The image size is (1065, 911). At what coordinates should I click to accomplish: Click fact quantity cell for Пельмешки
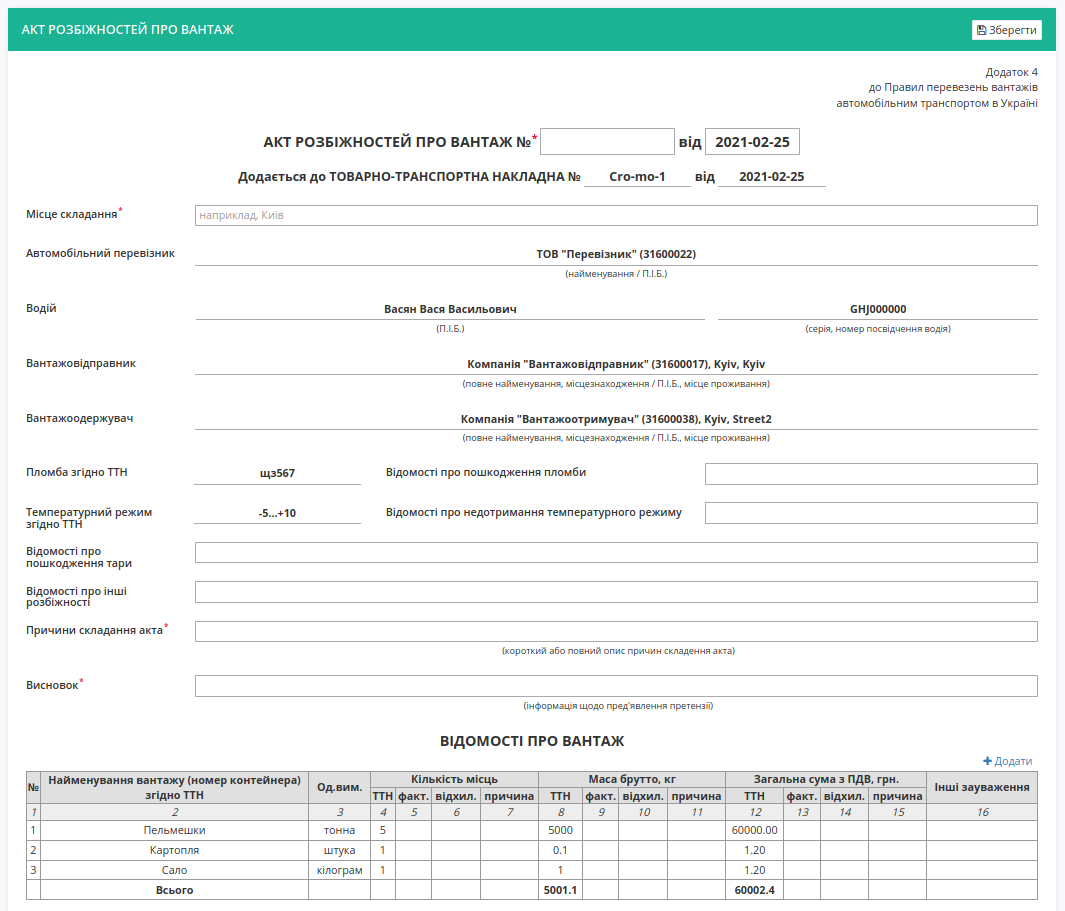414,830
